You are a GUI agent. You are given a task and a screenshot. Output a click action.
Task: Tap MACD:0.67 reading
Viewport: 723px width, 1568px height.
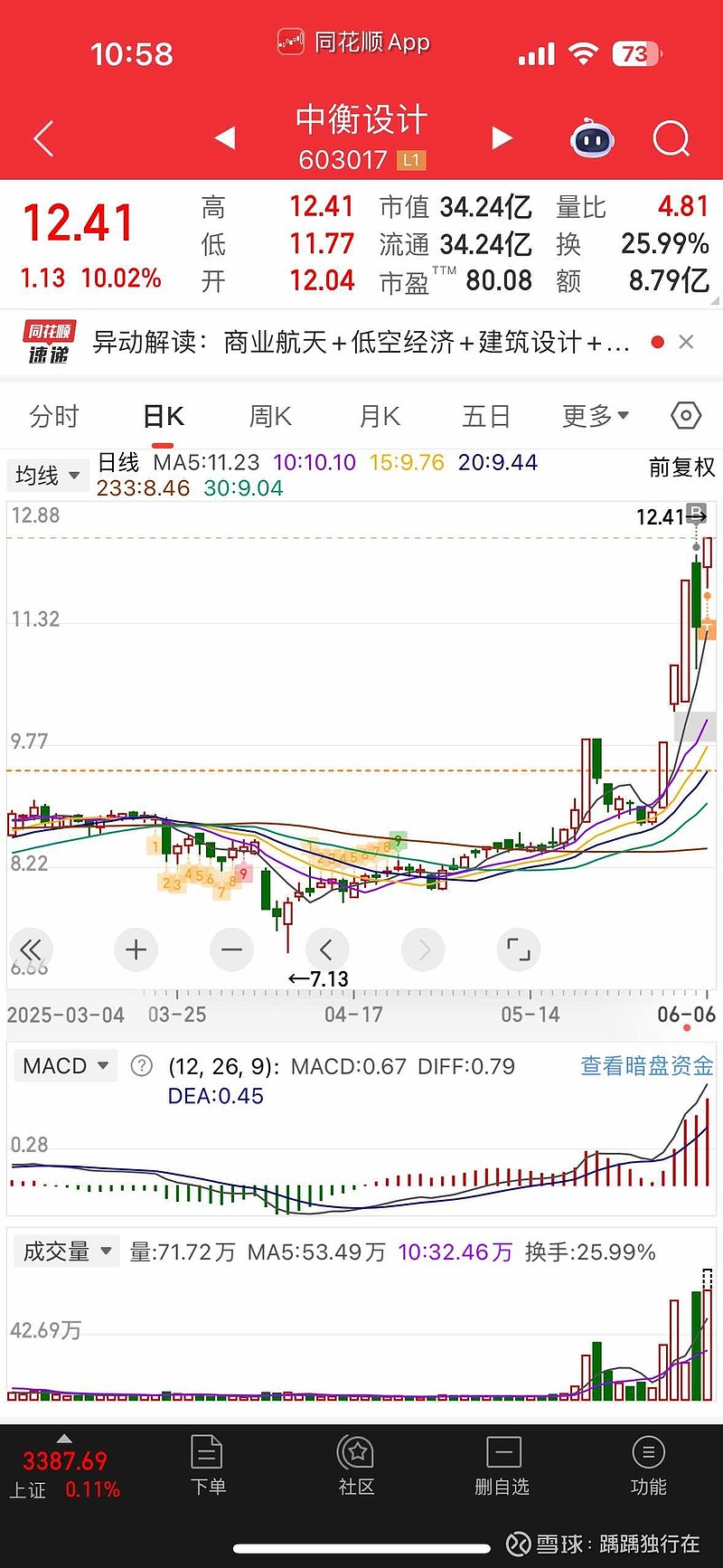click(x=349, y=1066)
